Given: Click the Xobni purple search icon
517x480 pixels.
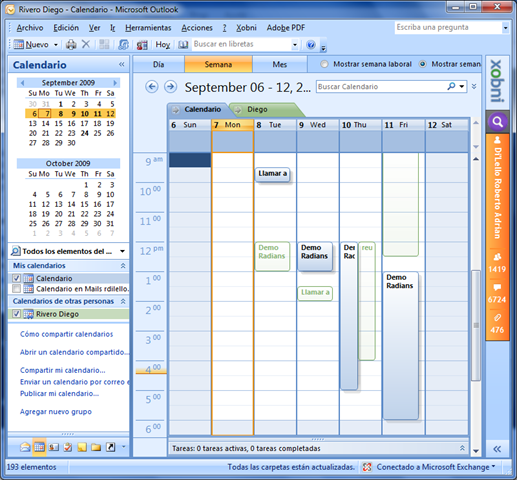Looking at the screenshot, I should [498, 122].
